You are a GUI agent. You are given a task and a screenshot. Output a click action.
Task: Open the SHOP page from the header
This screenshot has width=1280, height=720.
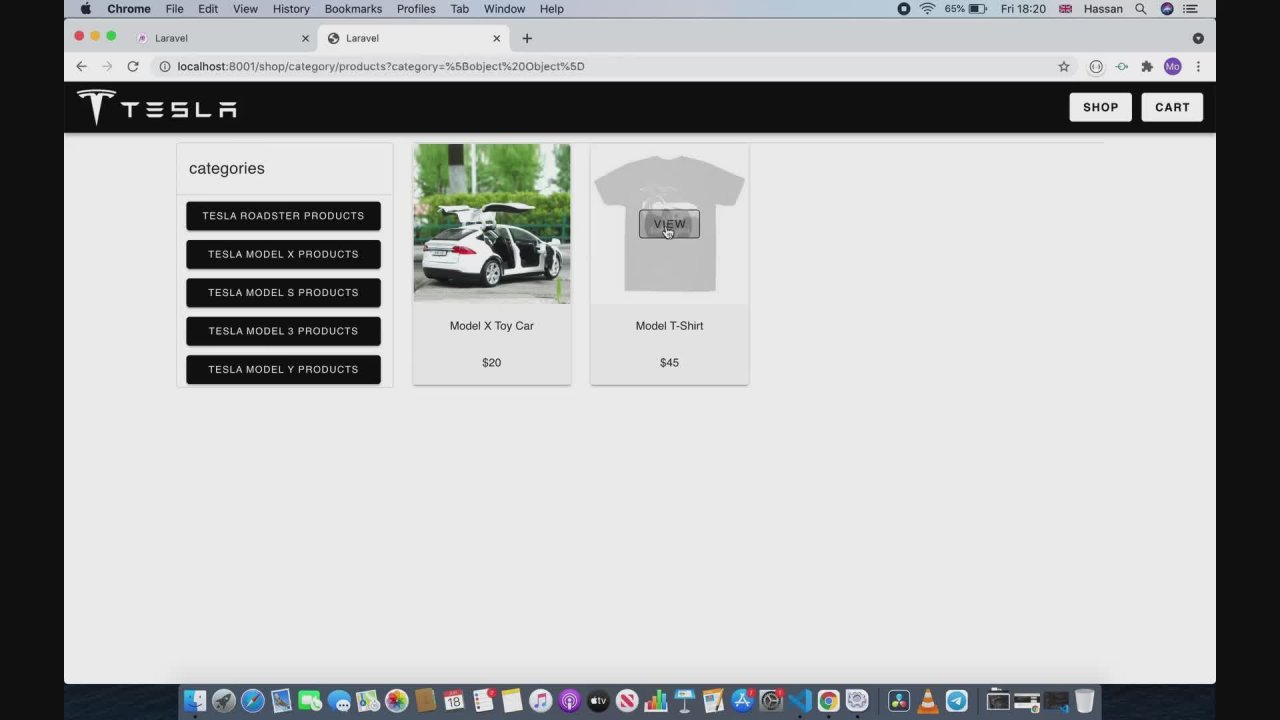[x=1100, y=107]
